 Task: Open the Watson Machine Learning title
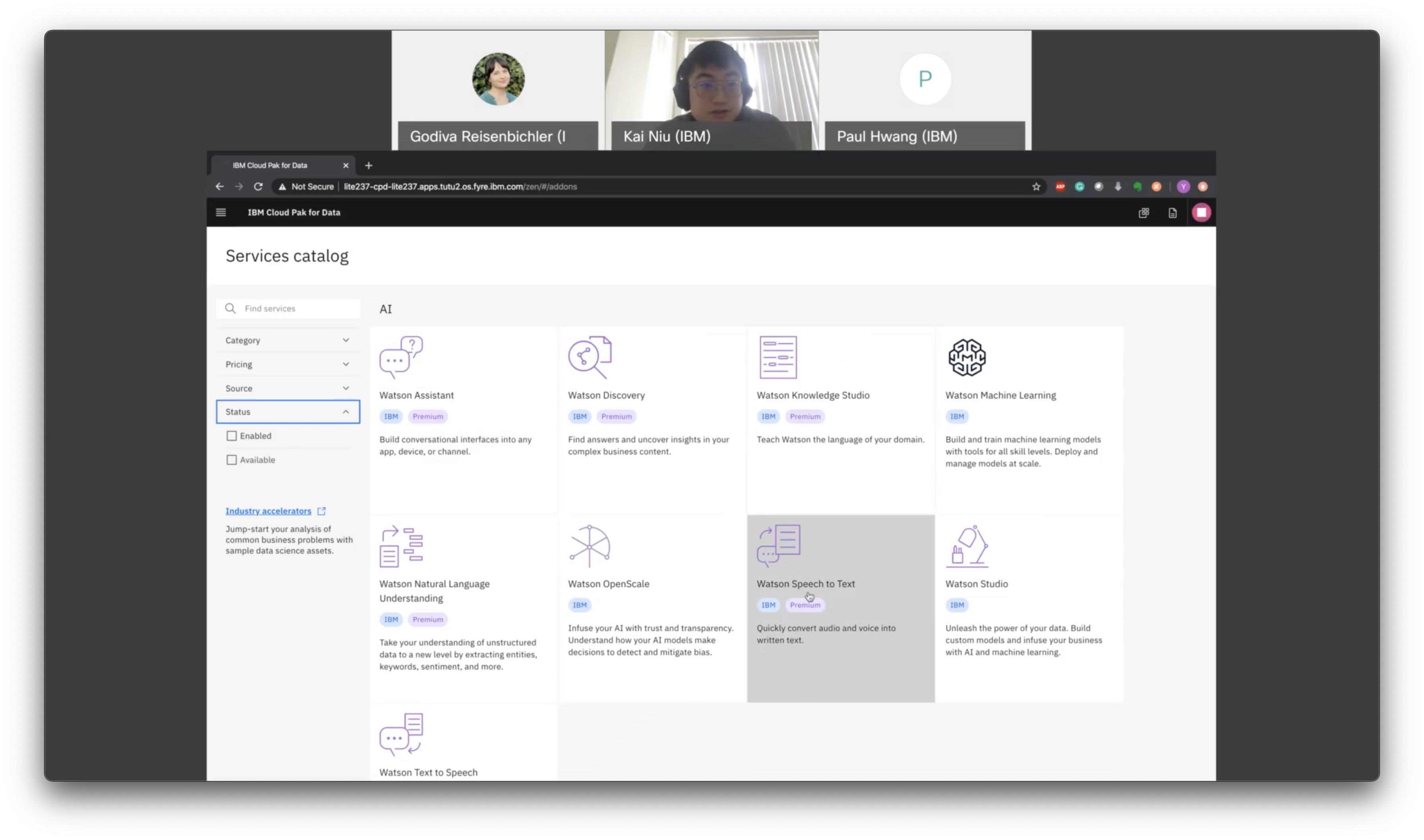coord(1000,395)
